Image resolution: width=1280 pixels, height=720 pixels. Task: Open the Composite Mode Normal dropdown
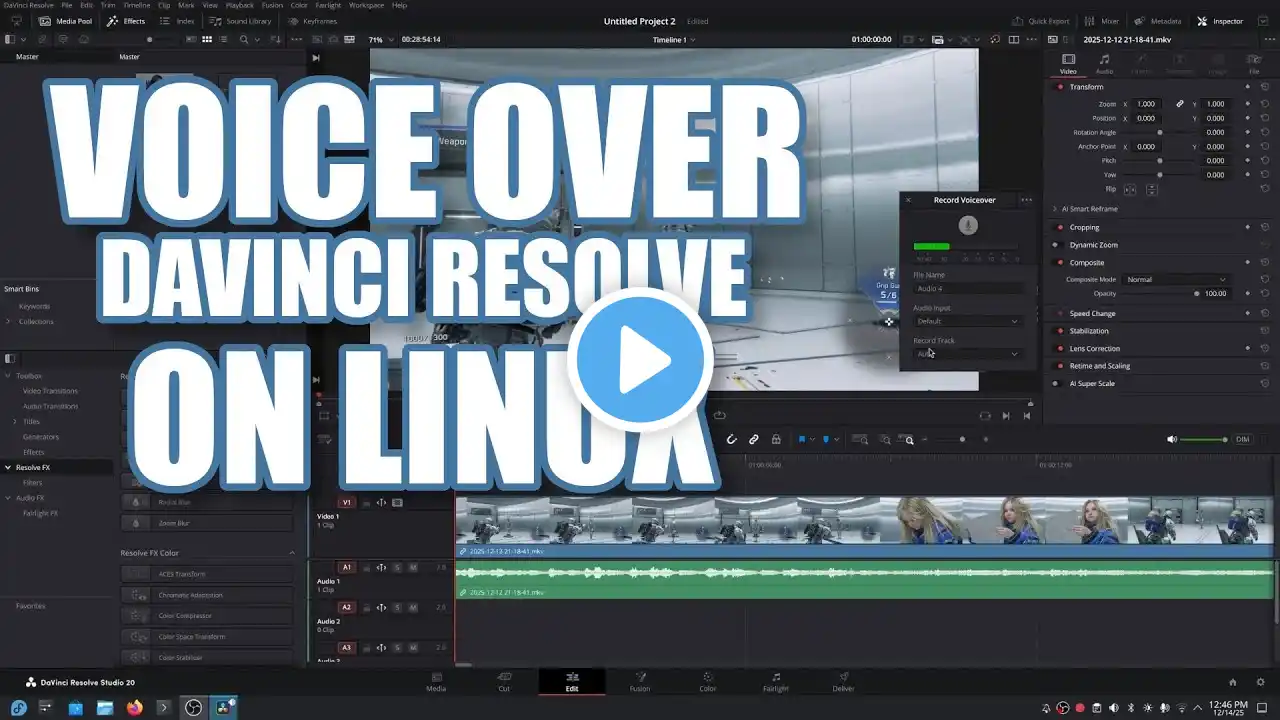pyautogui.click(x=1175, y=279)
